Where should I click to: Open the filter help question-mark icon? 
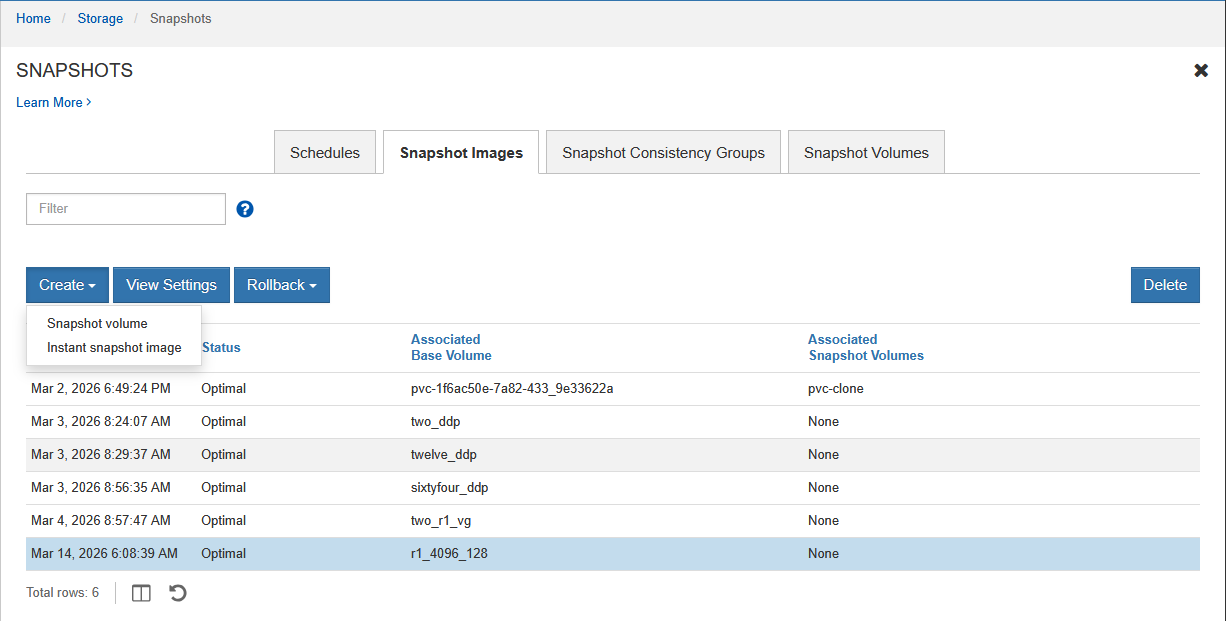[x=245, y=209]
